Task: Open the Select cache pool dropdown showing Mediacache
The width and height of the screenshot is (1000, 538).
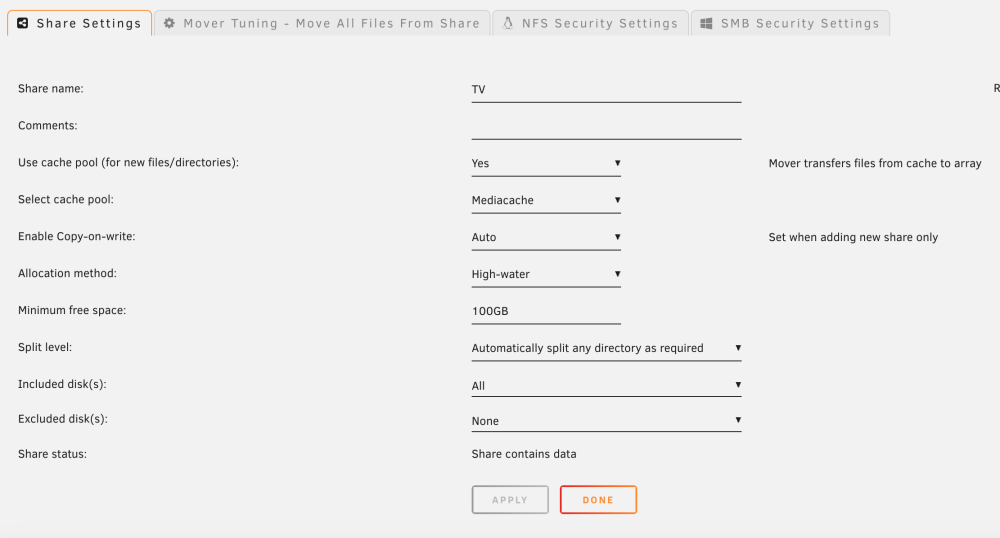Action: [546, 201]
